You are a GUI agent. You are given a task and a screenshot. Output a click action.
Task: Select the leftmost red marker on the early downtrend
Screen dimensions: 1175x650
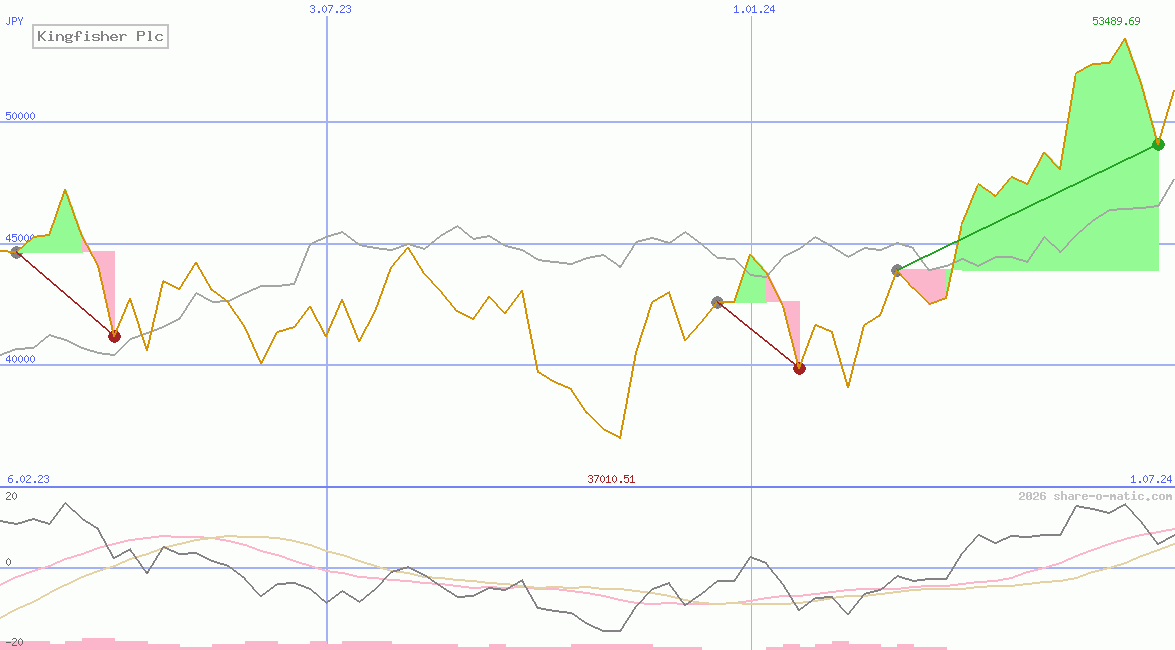(x=114, y=335)
